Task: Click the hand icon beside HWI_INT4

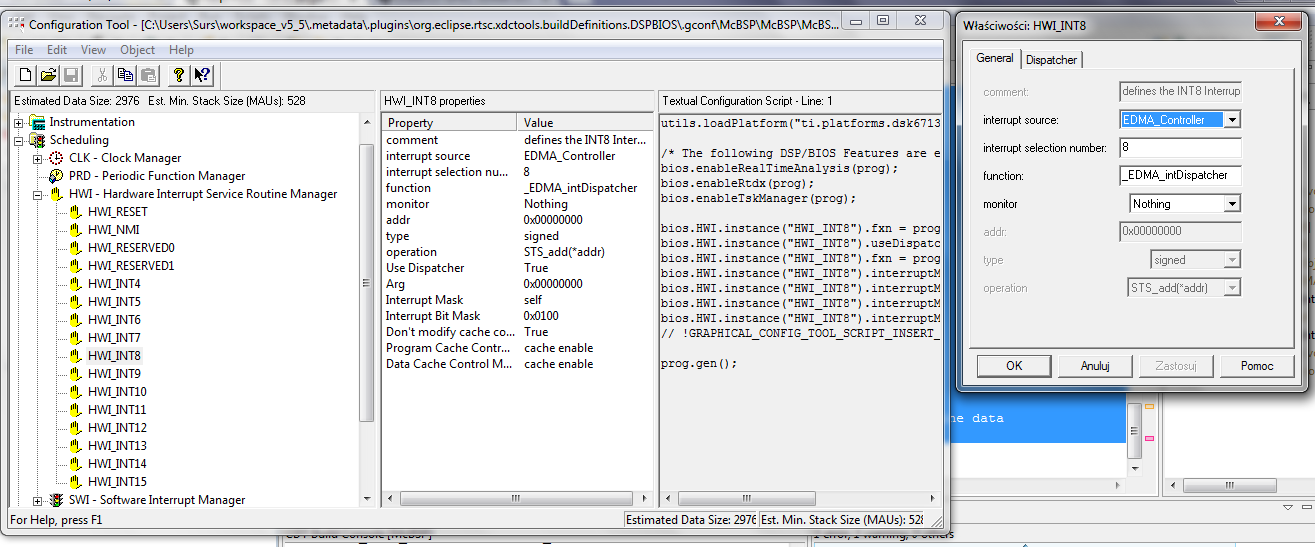Action: point(76,284)
